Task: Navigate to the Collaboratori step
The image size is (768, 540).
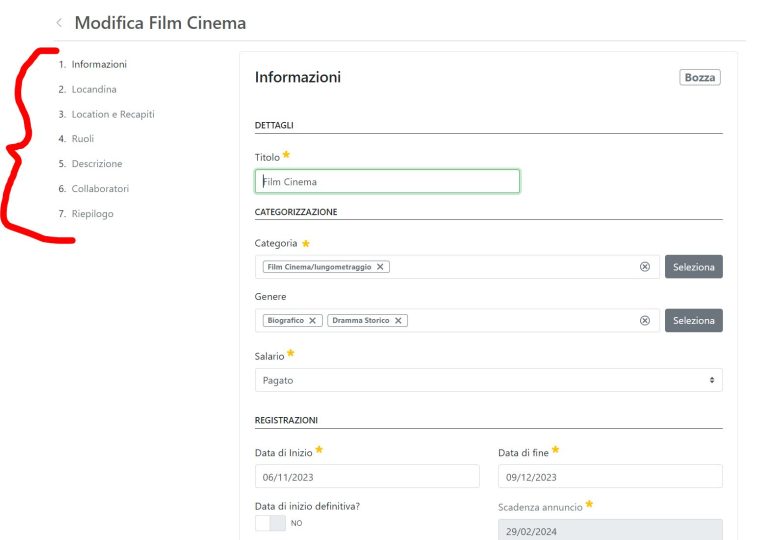Action: 99,189
